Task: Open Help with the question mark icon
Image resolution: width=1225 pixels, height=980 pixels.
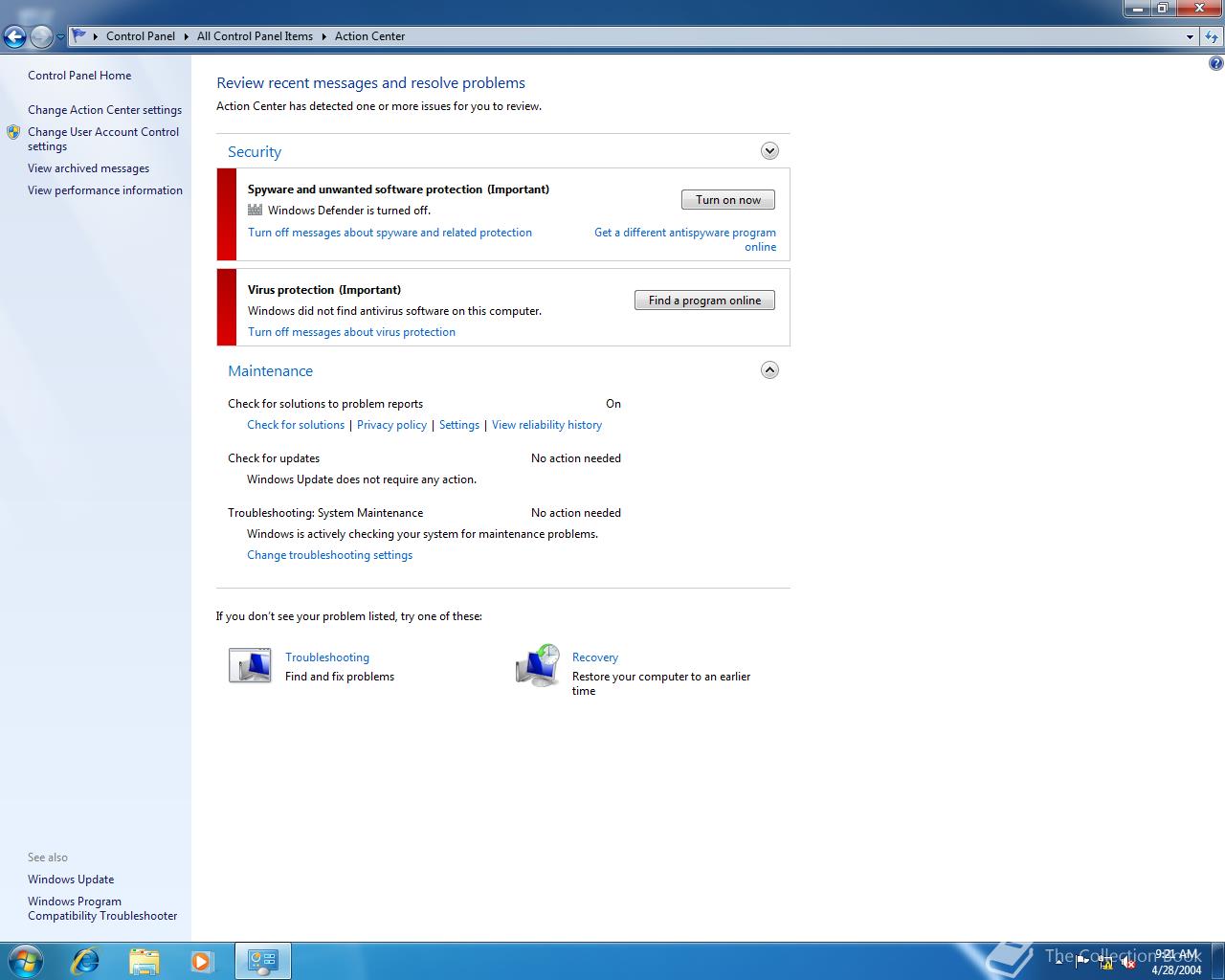Action: pyautogui.click(x=1215, y=64)
